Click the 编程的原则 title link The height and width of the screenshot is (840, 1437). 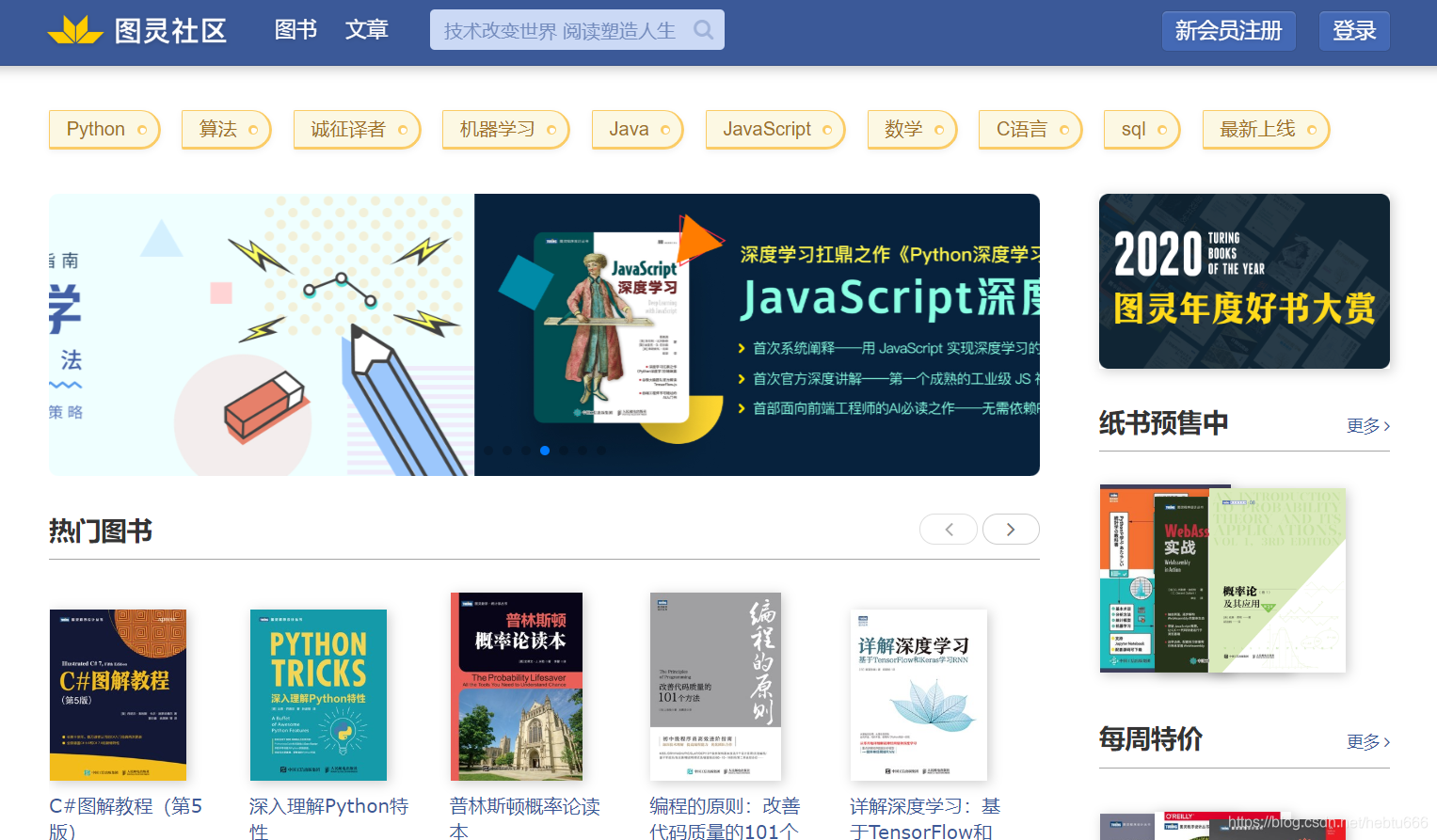(x=725, y=818)
